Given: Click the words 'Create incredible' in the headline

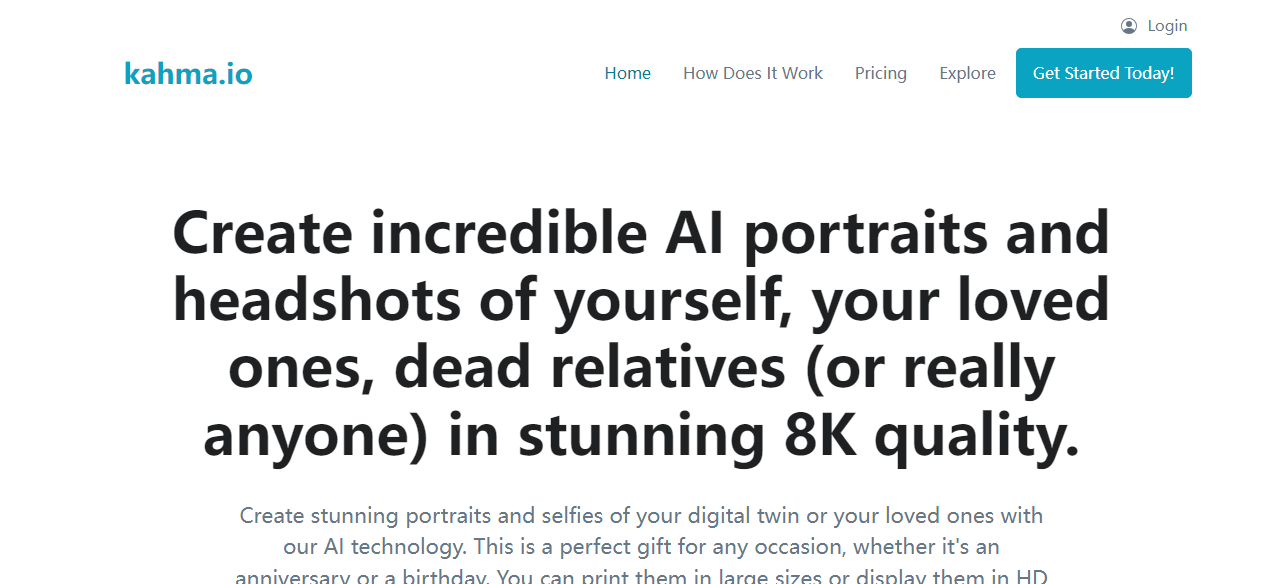Looking at the screenshot, I should 411,232.
